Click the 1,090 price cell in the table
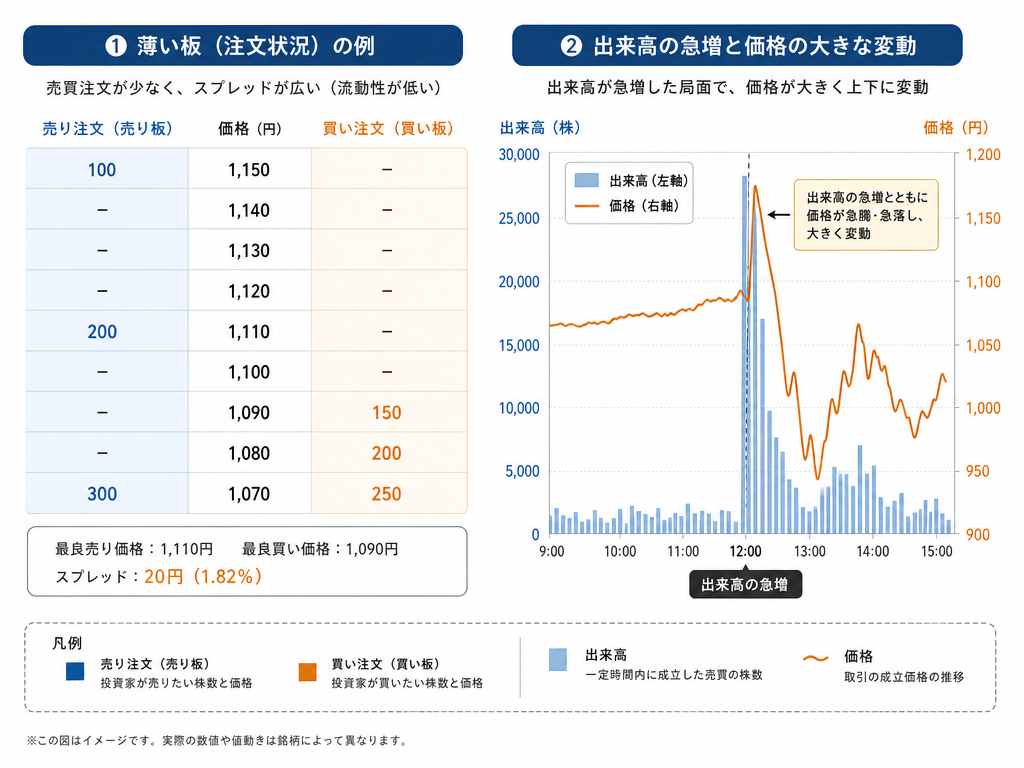 [249, 413]
